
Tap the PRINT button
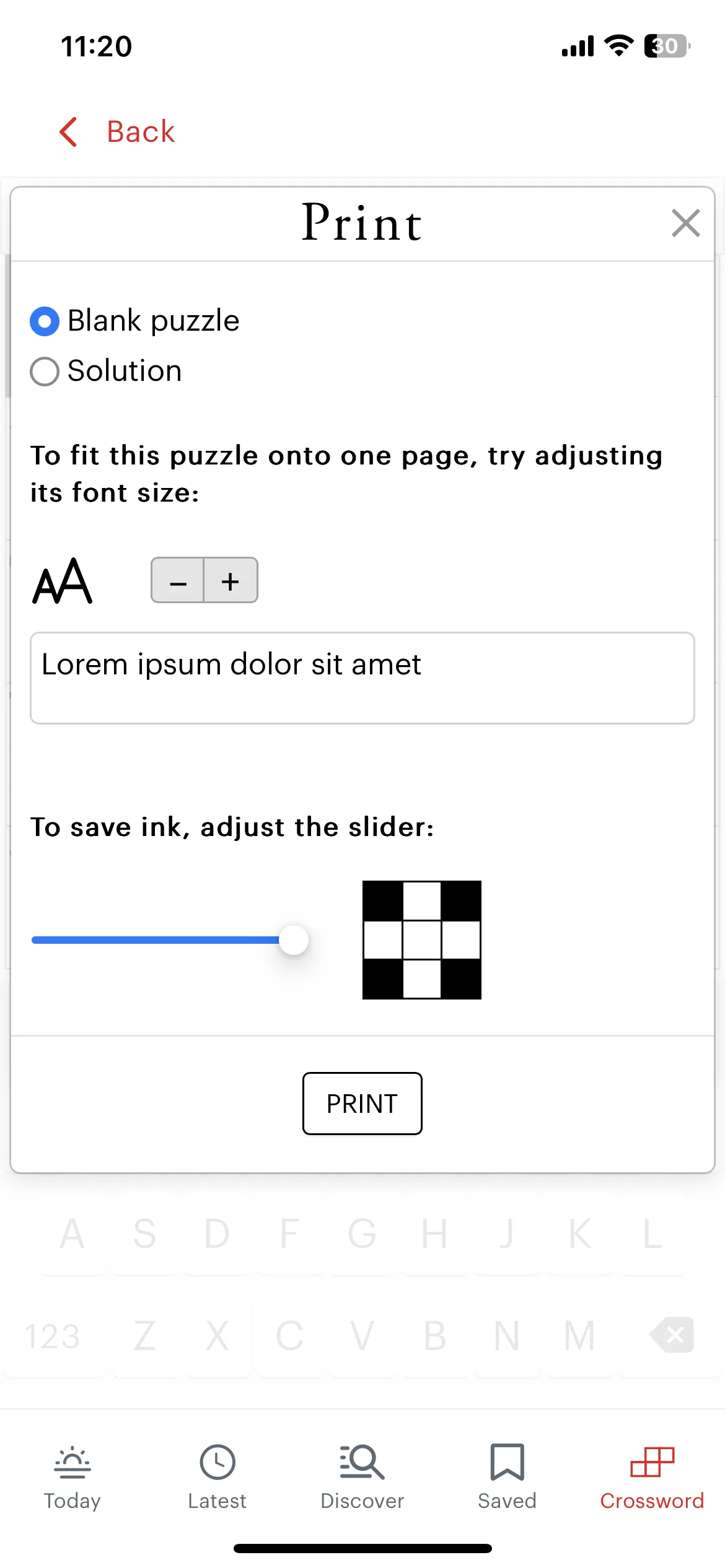tap(362, 1104)
